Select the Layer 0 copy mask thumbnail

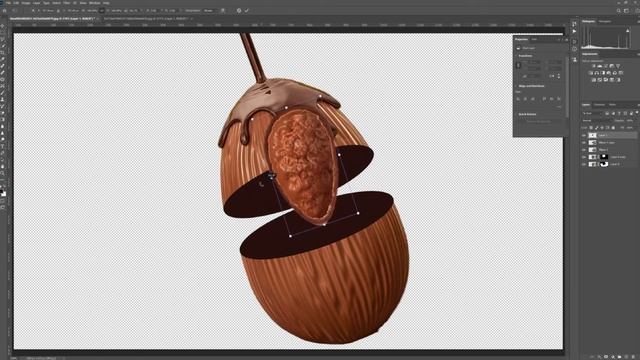click(604, 157)
